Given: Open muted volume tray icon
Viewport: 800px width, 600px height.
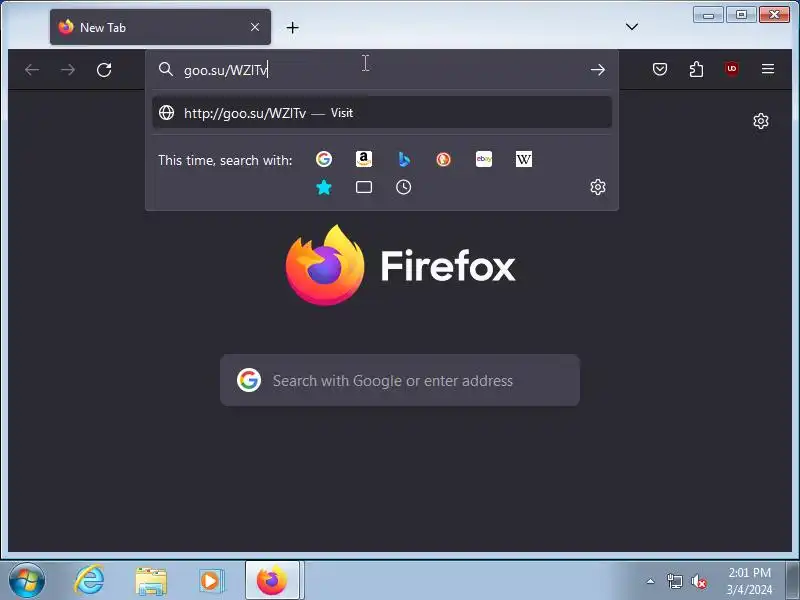Looking at the screenshot, I should point(698,581).
